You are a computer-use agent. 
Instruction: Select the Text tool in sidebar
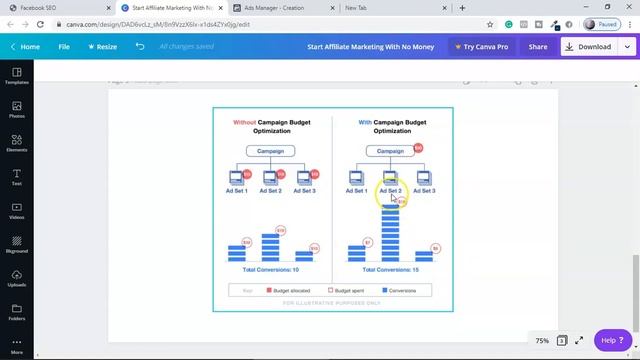(x=17, y=178)
